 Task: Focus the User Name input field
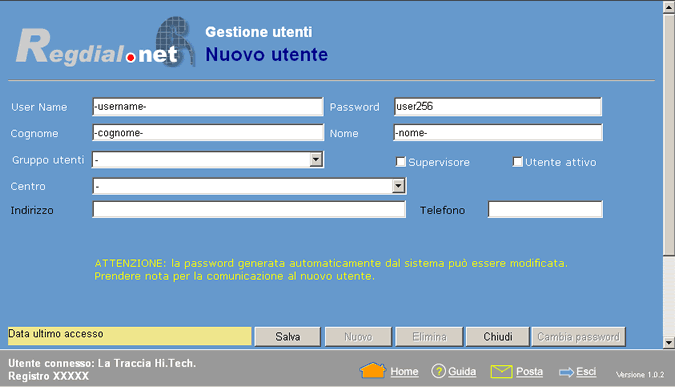[207, 107]
